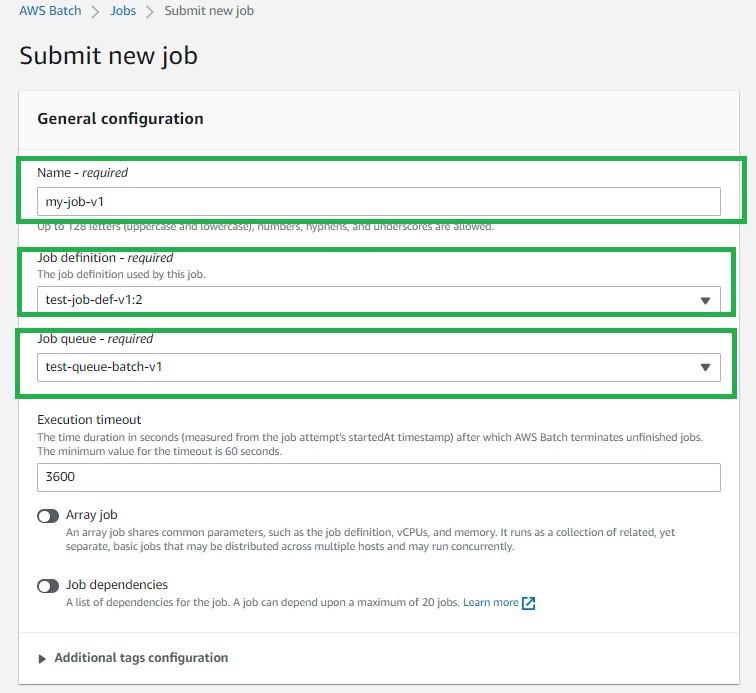Image resolution: width=756 pixels, height=693 pixels.
Task: Click the General configuration section heading
Action: [x=120, y=119]
